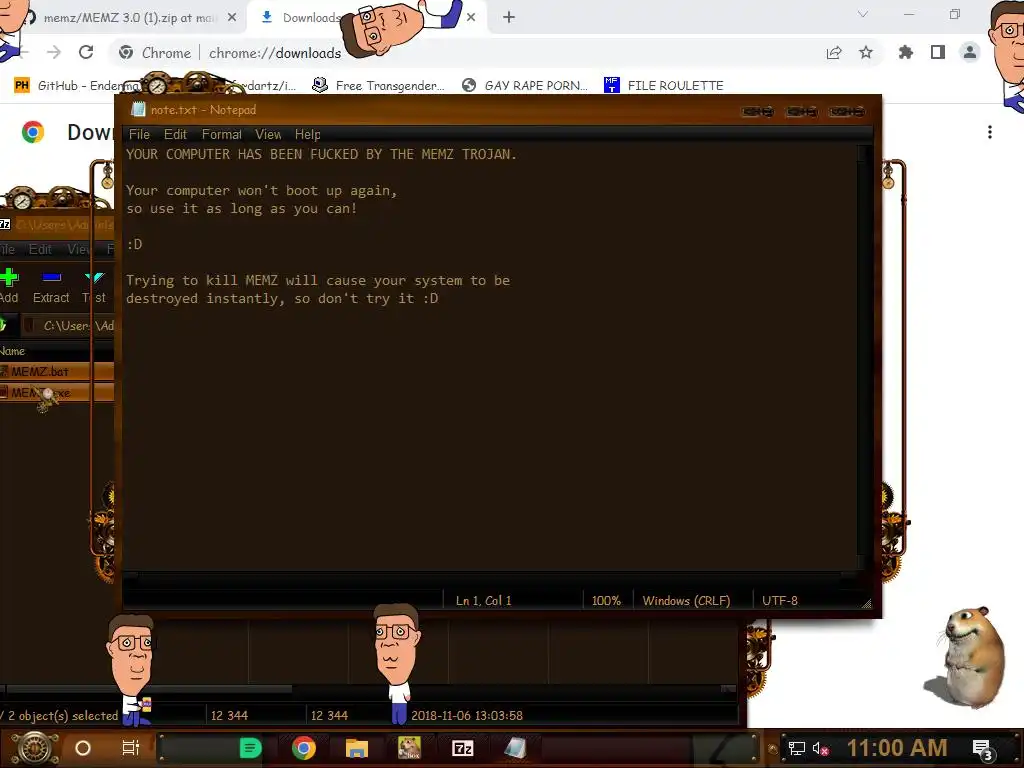Image resolution: width=1024 pixels, height=768 pixels.
Task: Open Notepad File menu
Action: pos(139,135)
